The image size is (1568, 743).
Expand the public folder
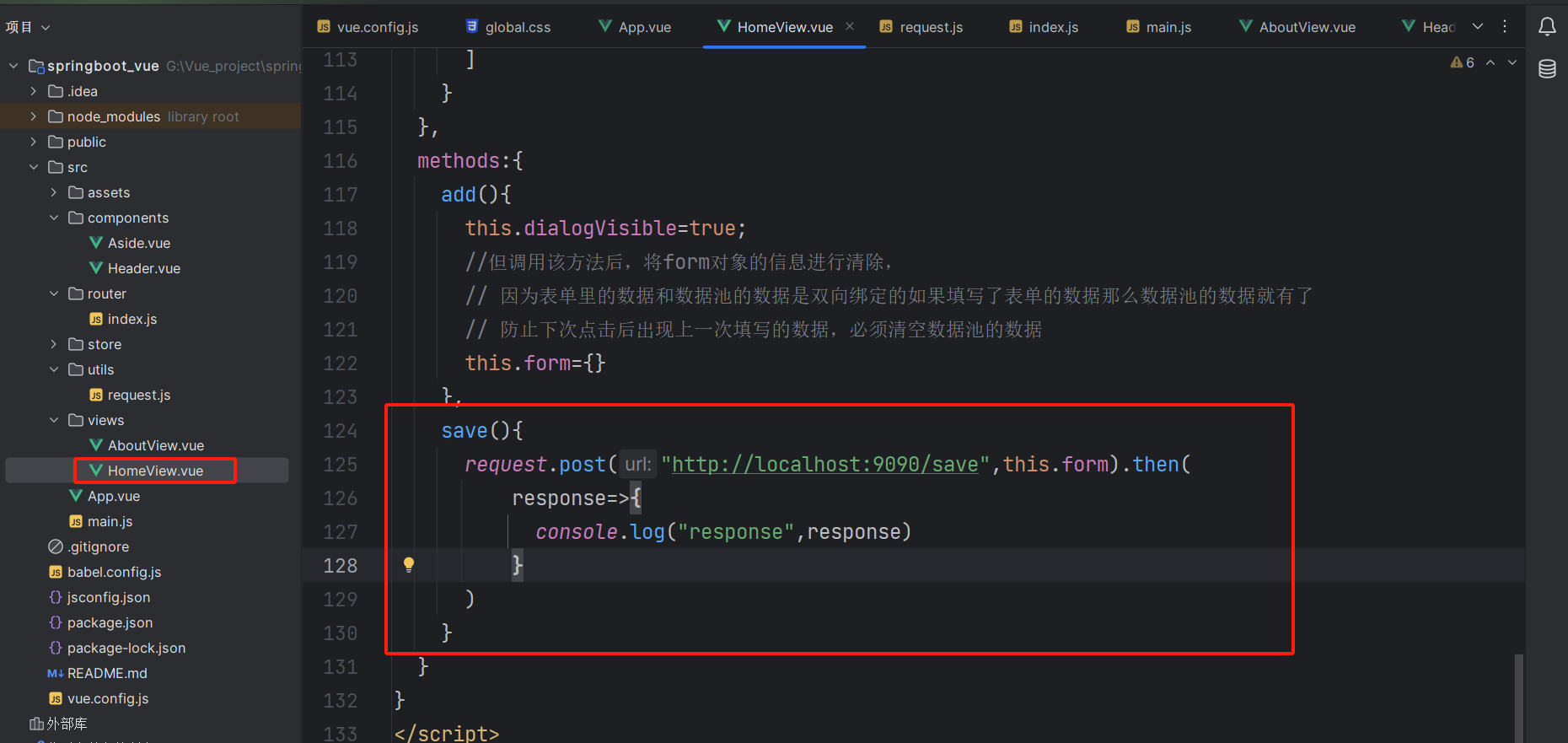point(34,142)
